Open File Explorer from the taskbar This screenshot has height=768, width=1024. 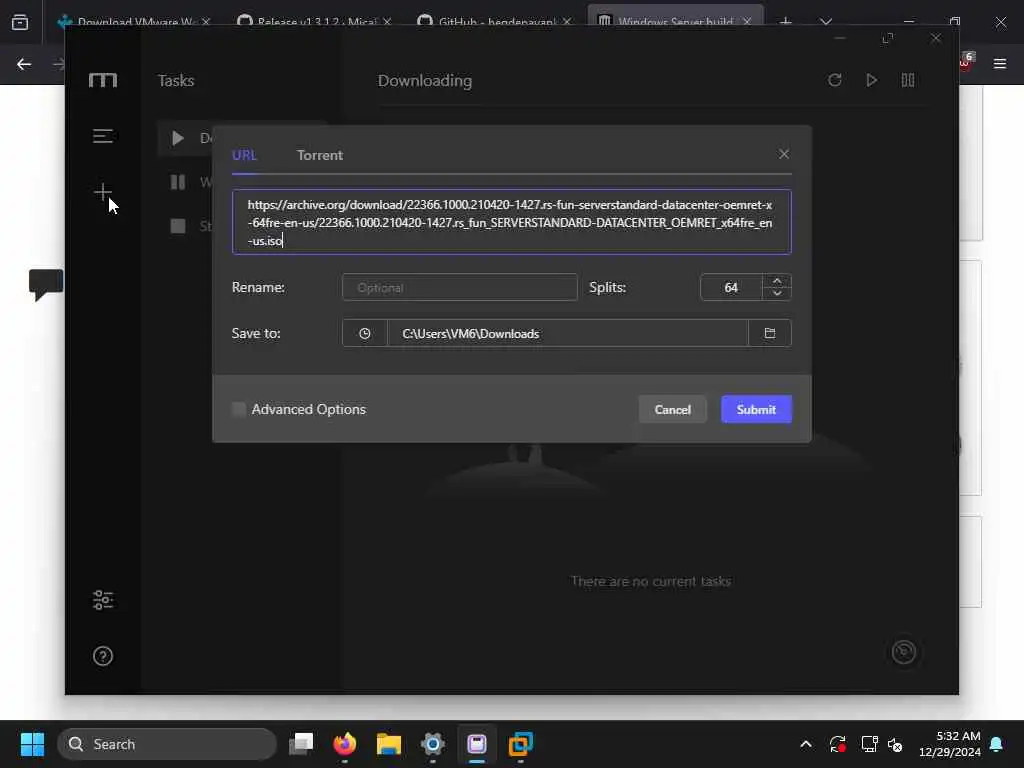389,744
